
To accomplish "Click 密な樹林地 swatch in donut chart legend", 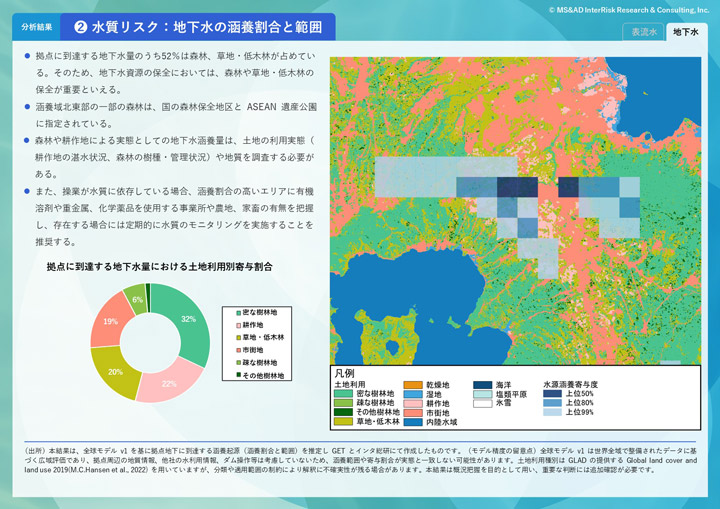I will coord(238,313).
